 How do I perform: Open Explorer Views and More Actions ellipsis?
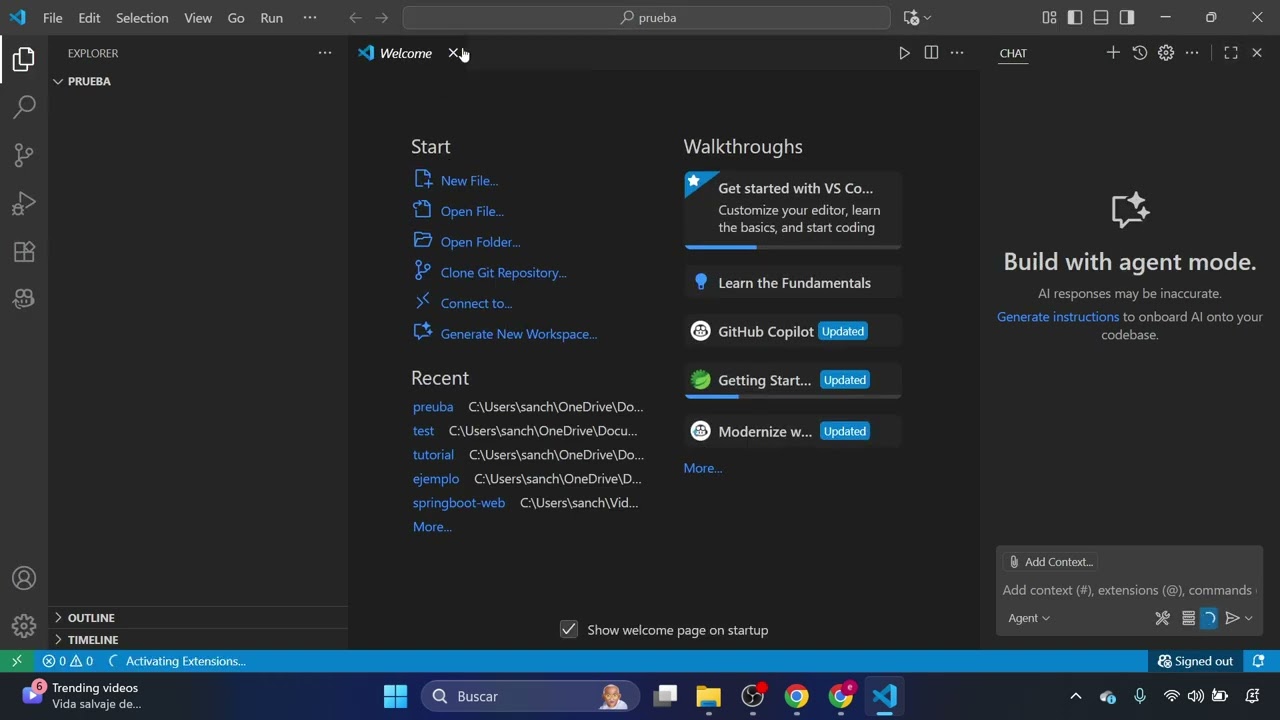[x=325, y=53]
